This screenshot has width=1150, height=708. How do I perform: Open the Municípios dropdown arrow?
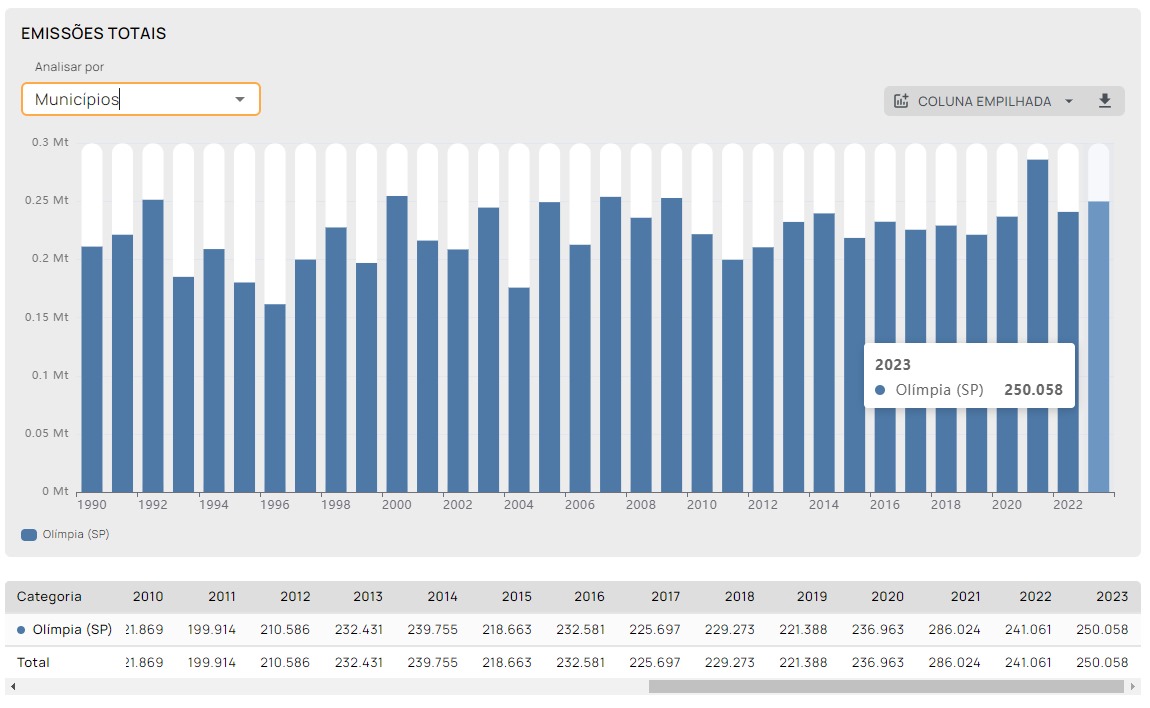(x=239, y=99)
